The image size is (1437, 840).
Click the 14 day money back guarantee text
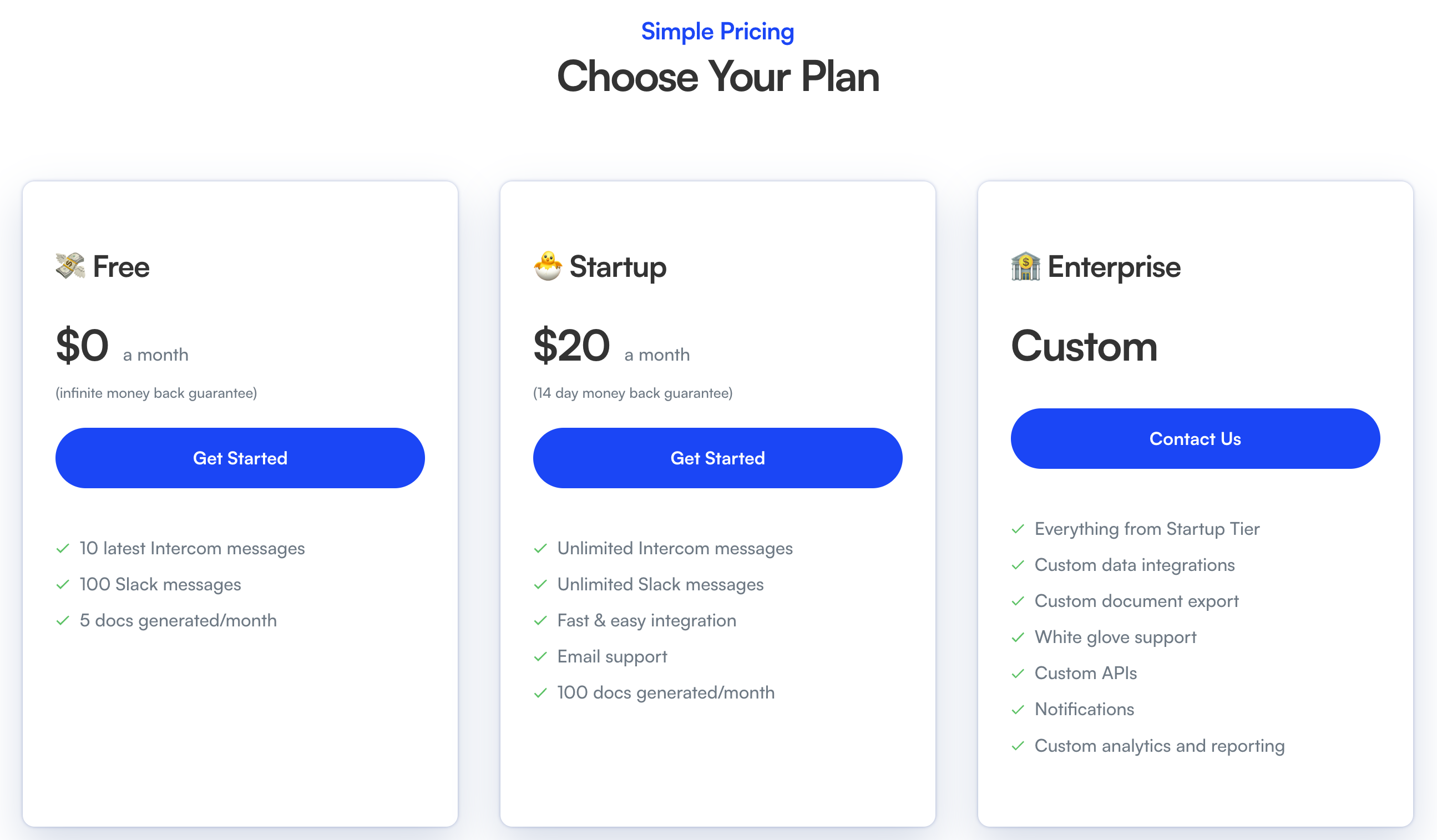coord(633,393)
